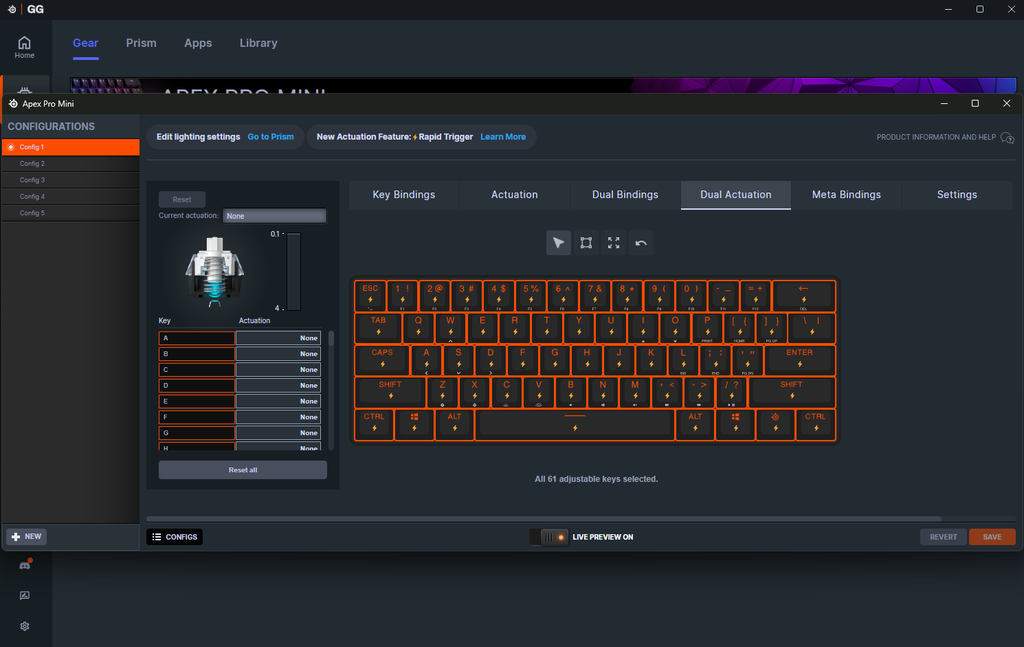Select the backspace arrow key

click(x=803, y=296)
